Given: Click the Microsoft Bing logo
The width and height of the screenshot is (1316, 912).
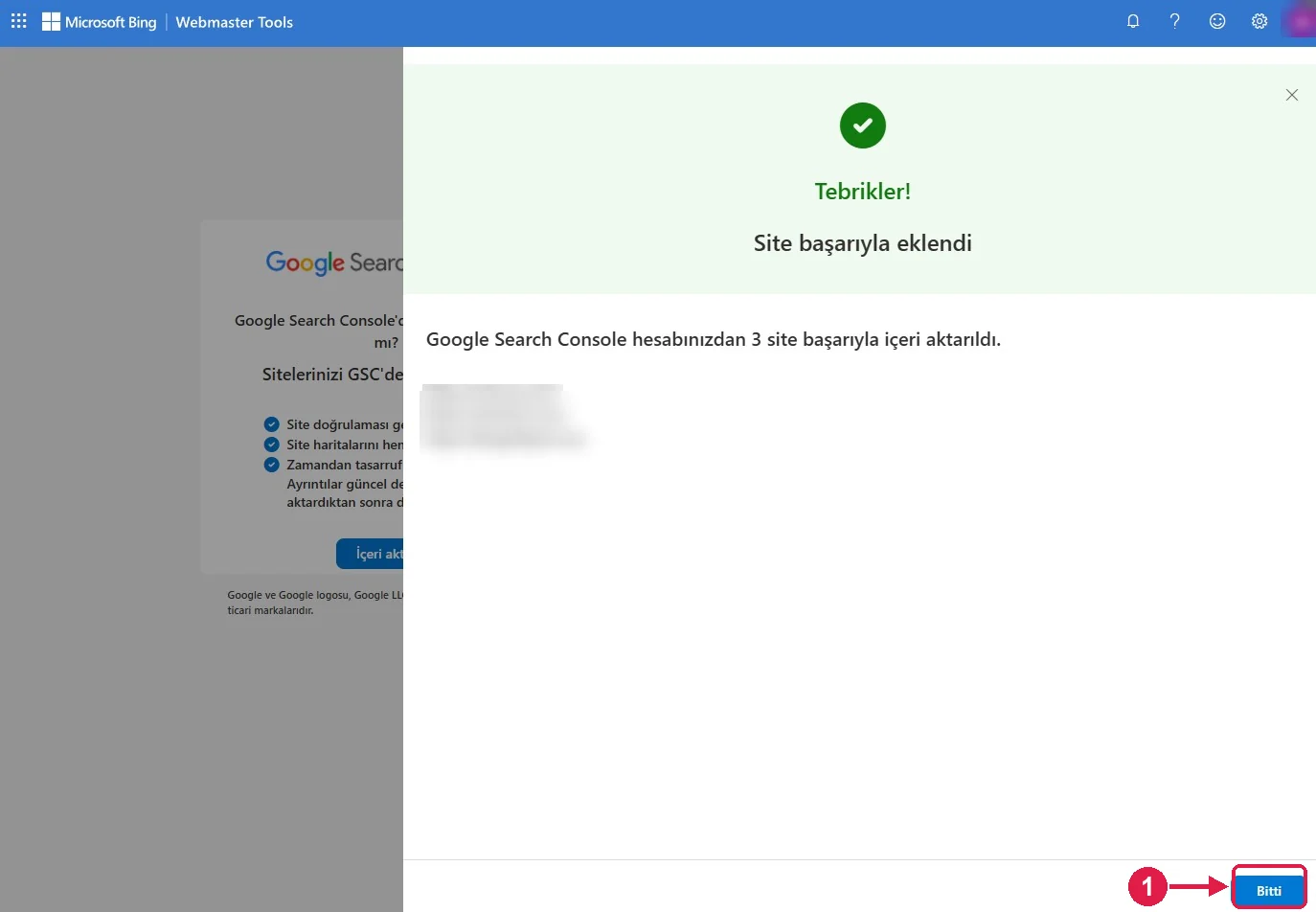Looking at the screenshot, I should tap(99, 22).
